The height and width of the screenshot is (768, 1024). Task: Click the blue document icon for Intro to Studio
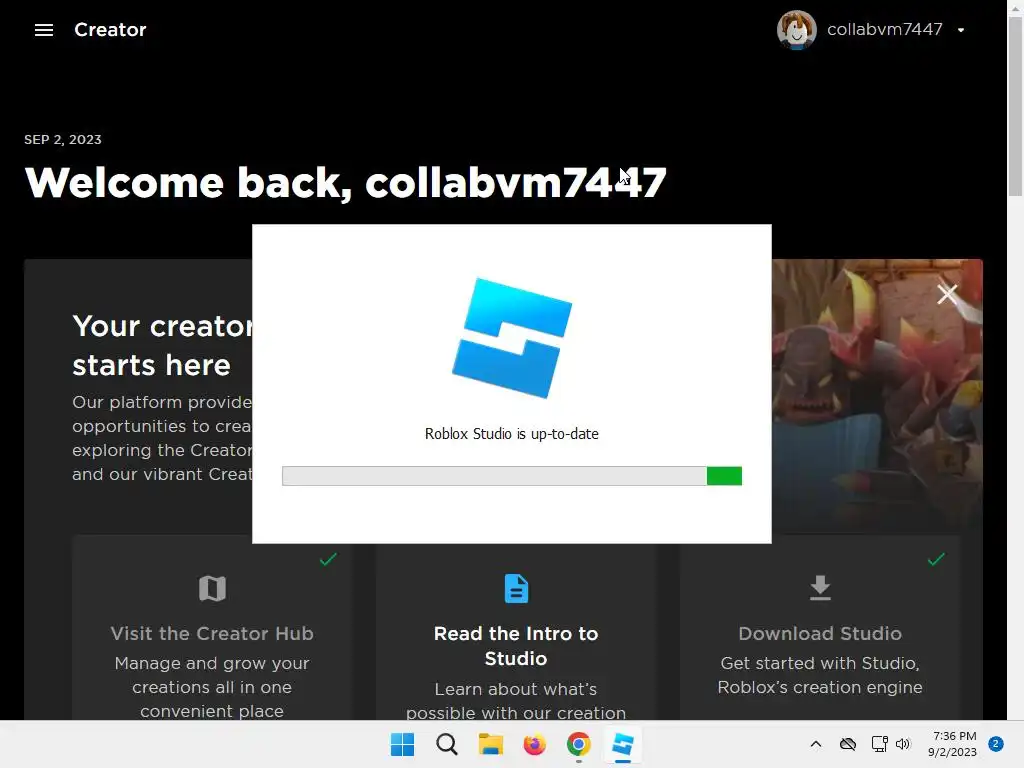tap(516, 588)
